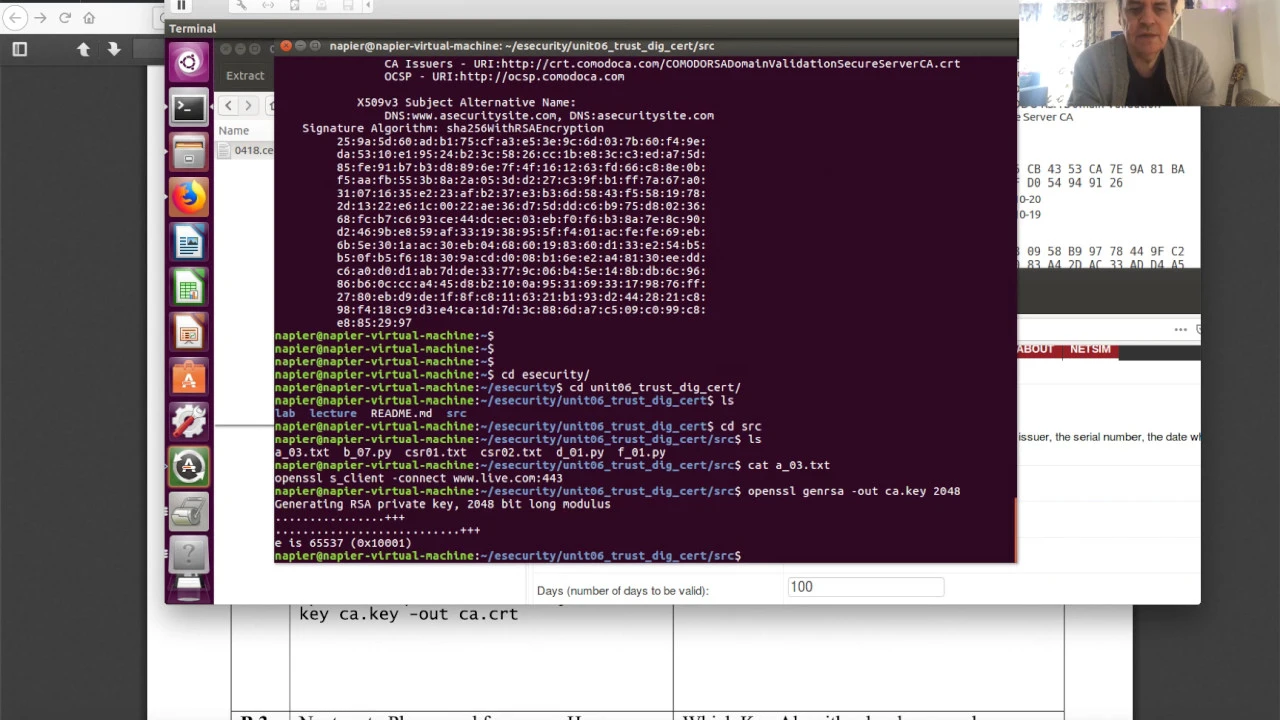Open the browser page actions ellipsis menu
The image size is (1280, 720).
pyautogui.click(x=1181, y=329)
